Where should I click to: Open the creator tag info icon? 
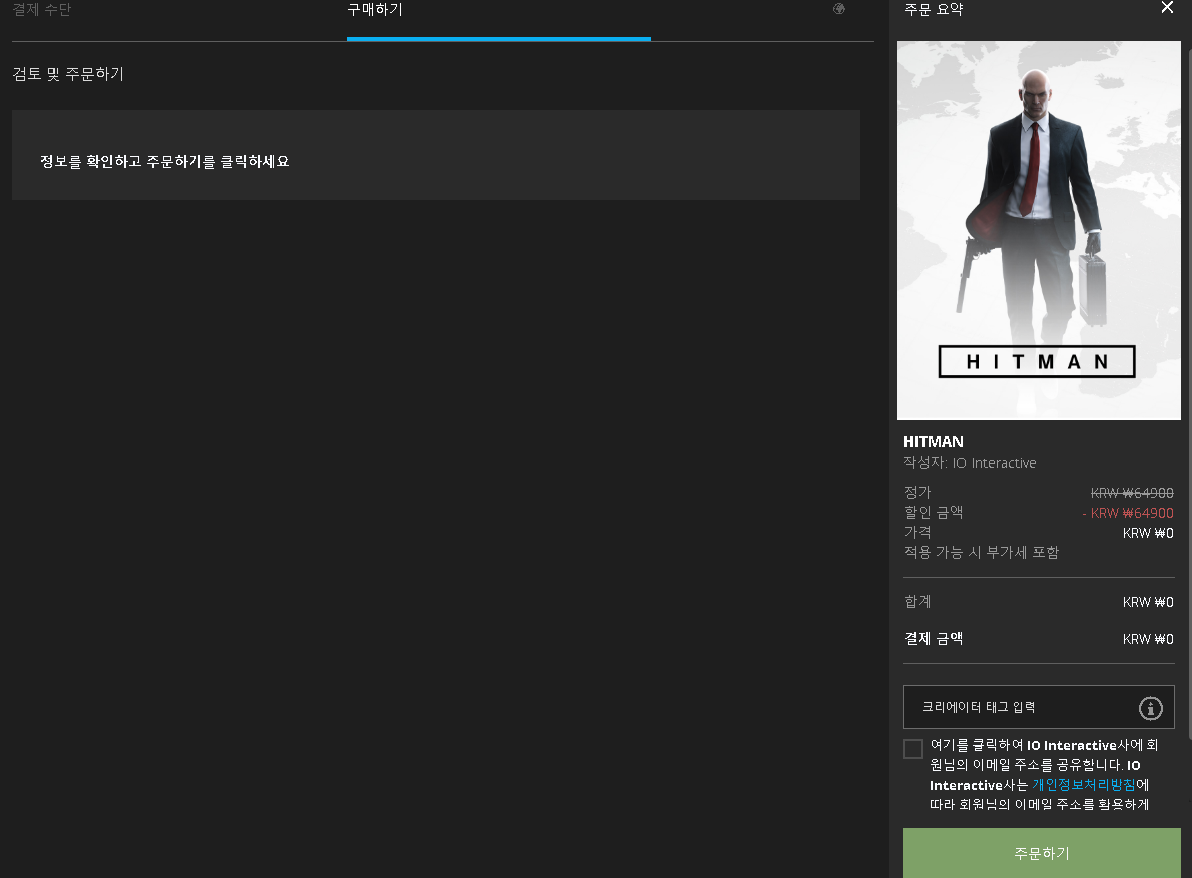click(x=1150, y=708)
